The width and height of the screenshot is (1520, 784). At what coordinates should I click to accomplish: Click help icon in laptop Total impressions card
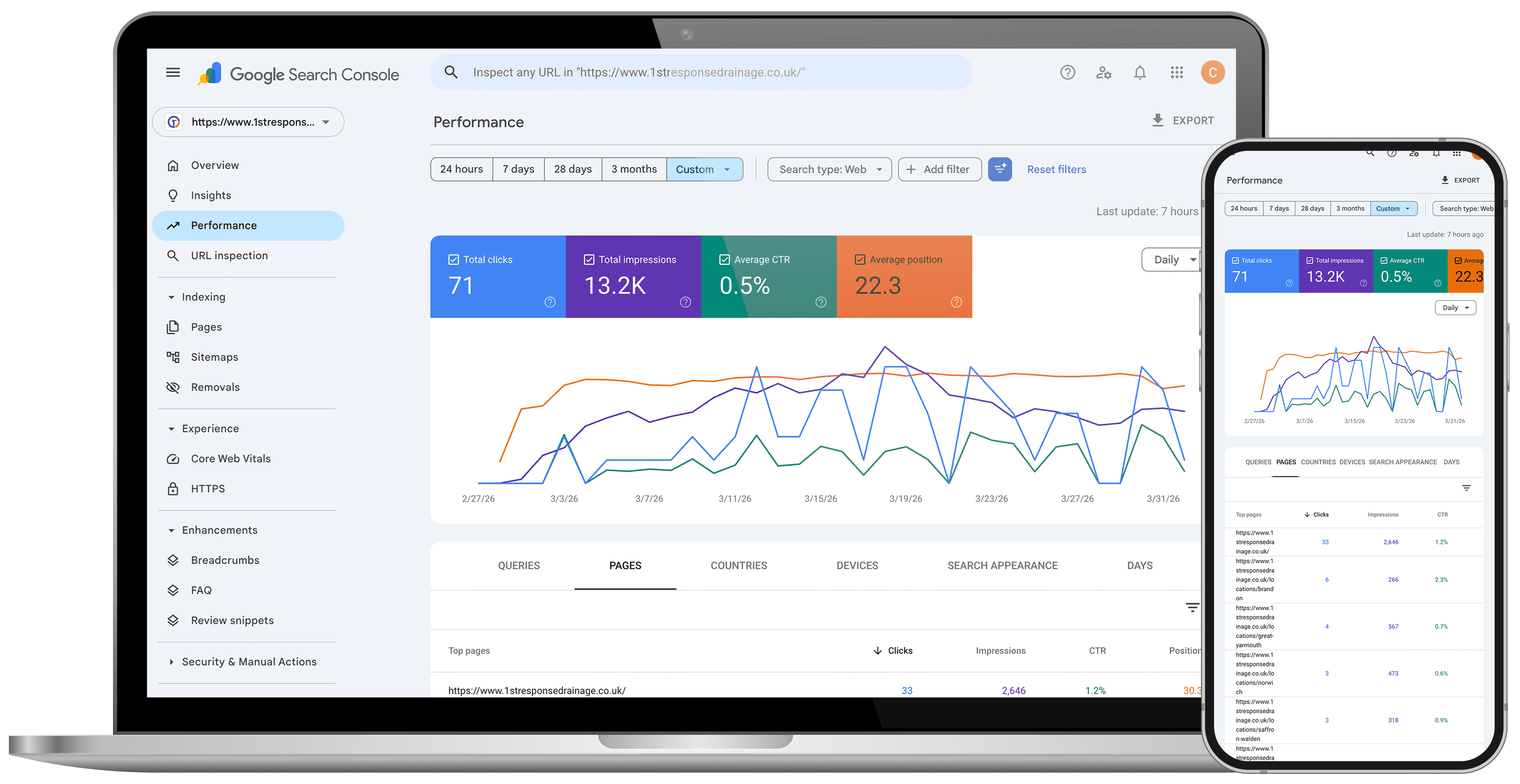pyautogui.click(x=685, y=302)
